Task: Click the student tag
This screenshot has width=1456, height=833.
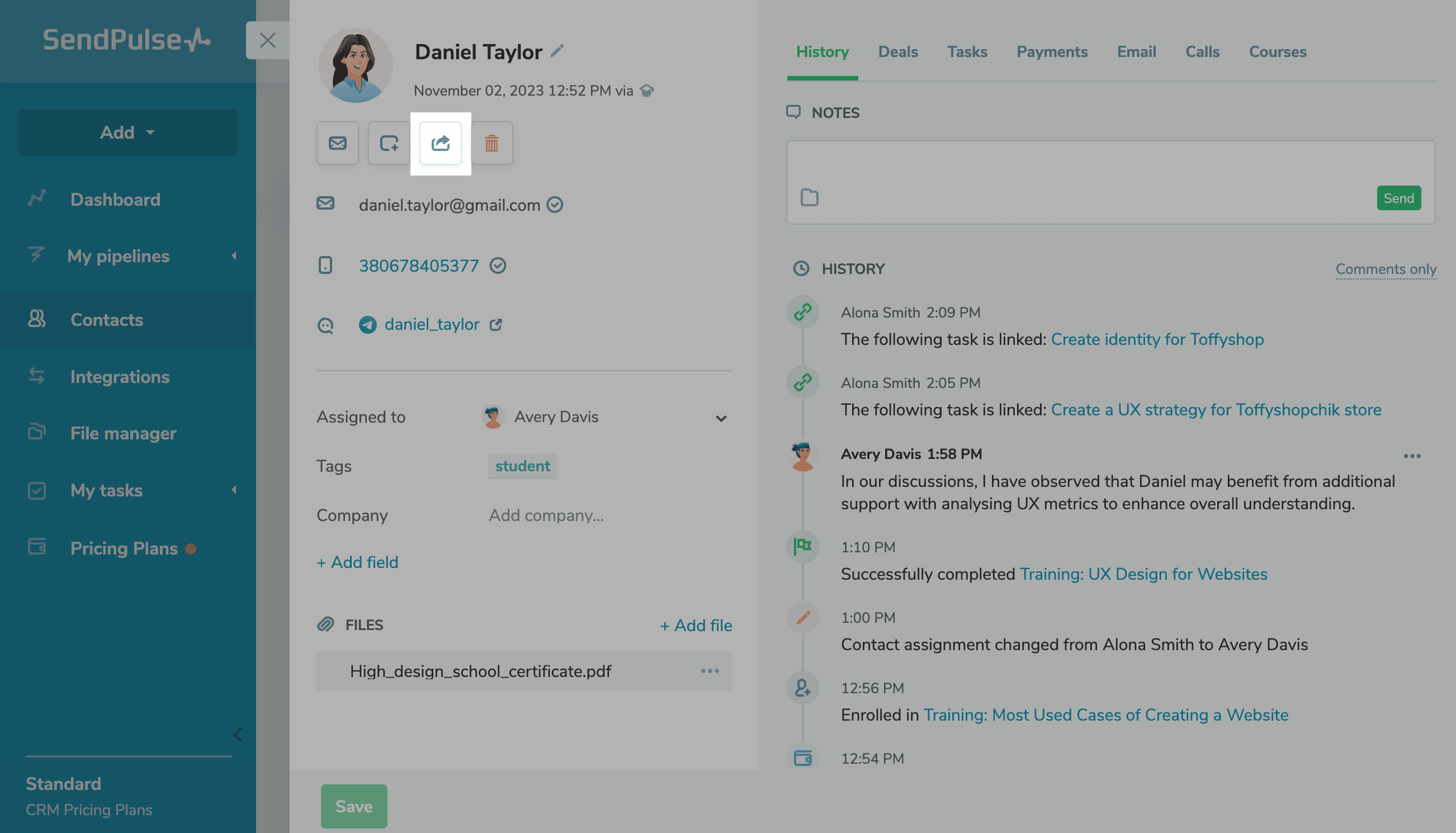Action: click(x=522, y=466)
